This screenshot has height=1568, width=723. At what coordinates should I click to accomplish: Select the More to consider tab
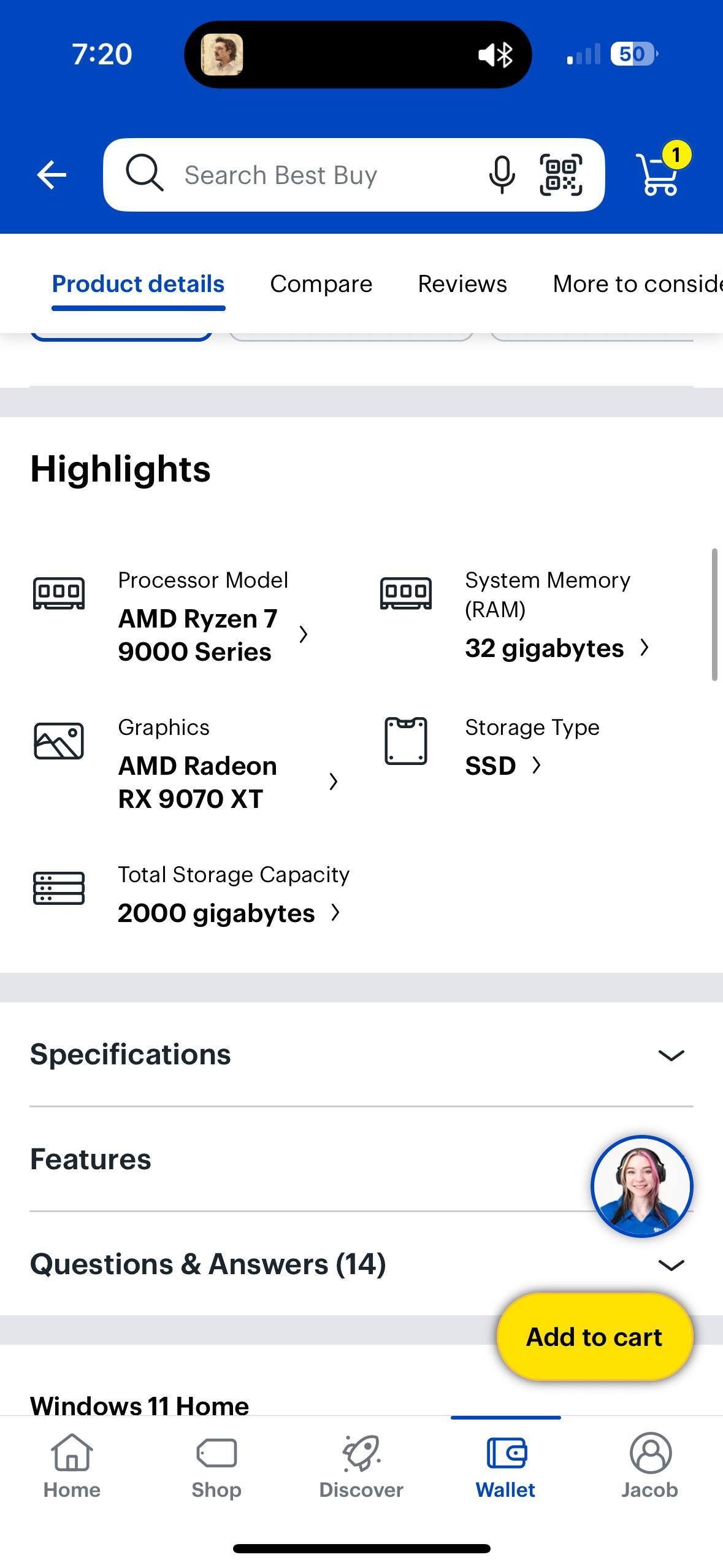(637, 284)
